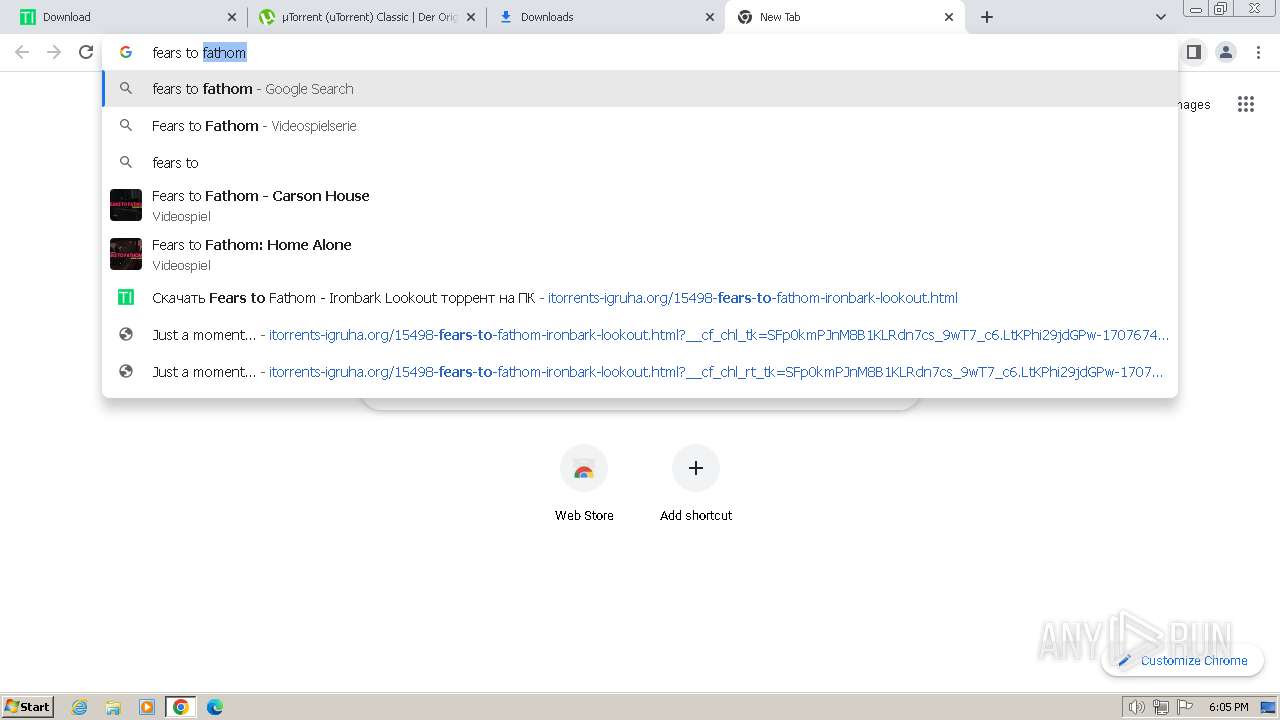Open a new browser tab with the plus icon
The image size is (1280, 720).
coord(987,17)
